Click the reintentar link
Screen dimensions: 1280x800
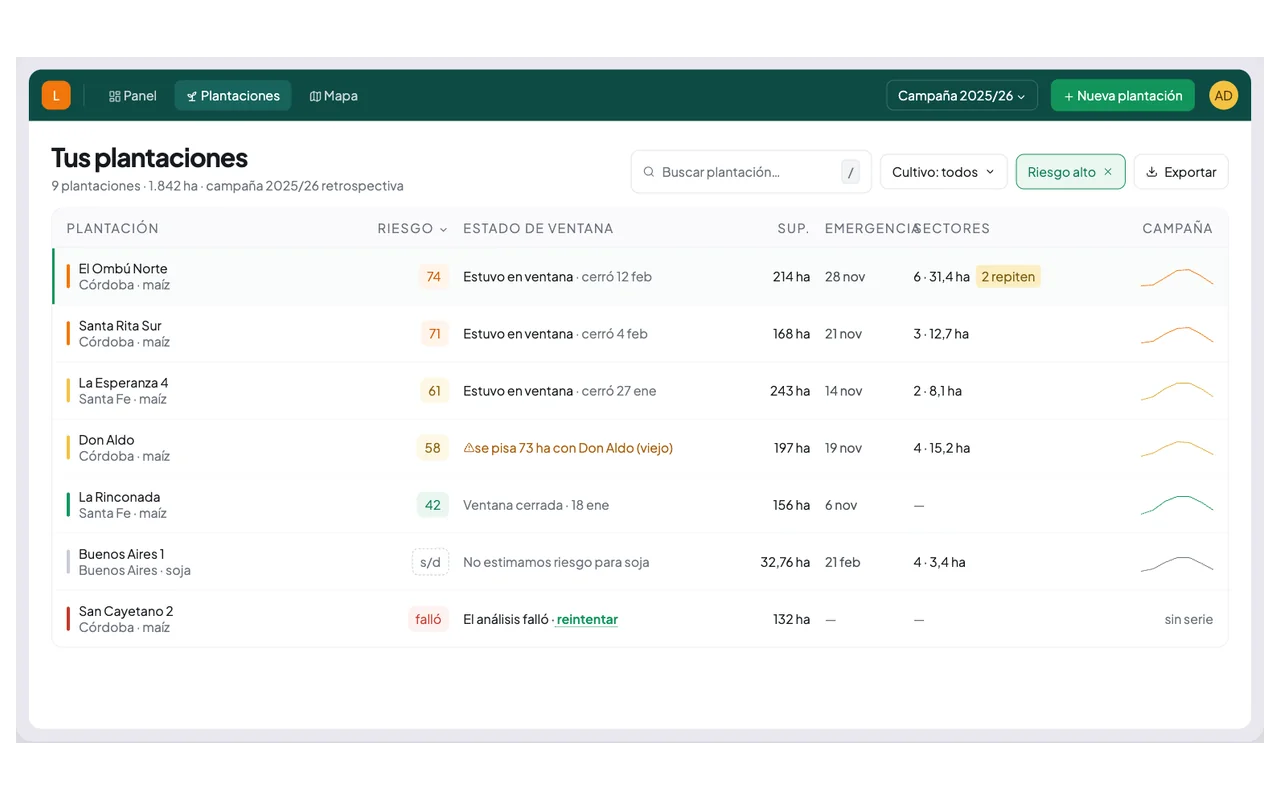(x=587, y=619)
